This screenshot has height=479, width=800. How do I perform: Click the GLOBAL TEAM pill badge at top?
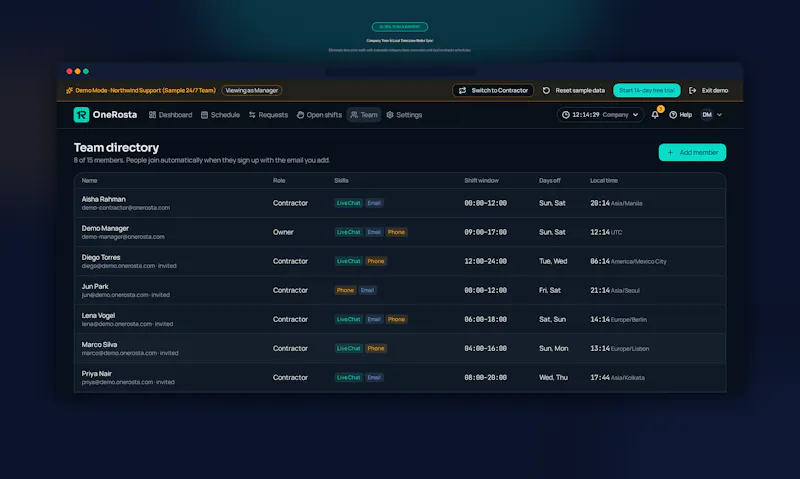(x=399, y=27)
